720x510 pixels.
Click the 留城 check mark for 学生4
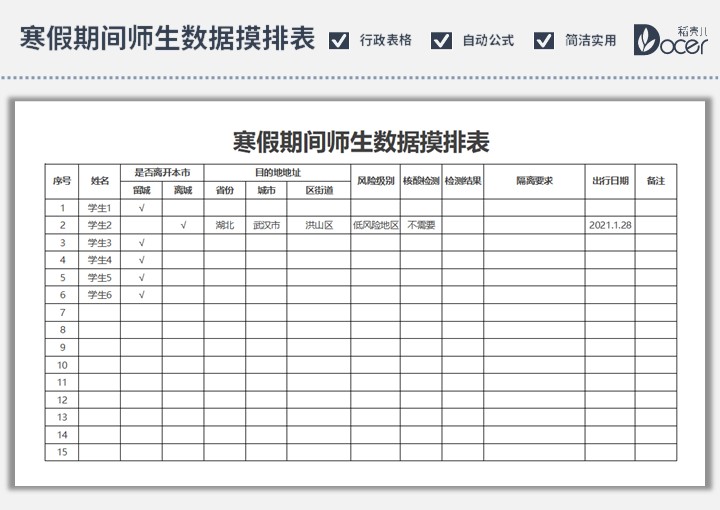[x=141, y=260]
